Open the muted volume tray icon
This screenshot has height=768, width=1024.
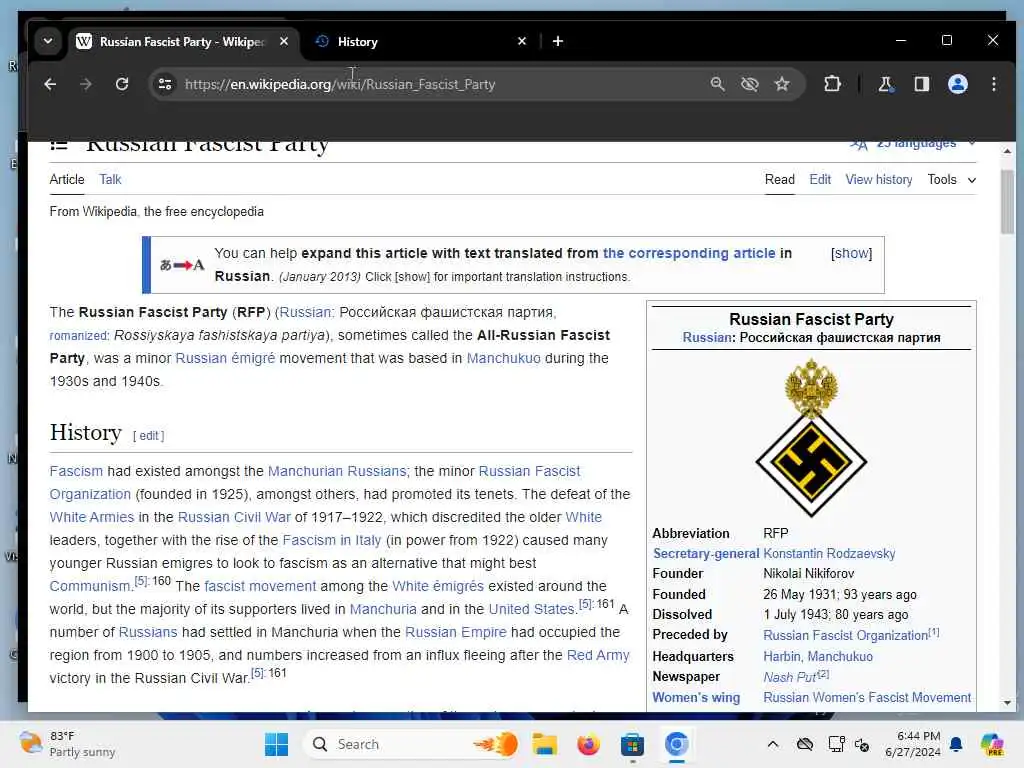[x=862, y=744]
